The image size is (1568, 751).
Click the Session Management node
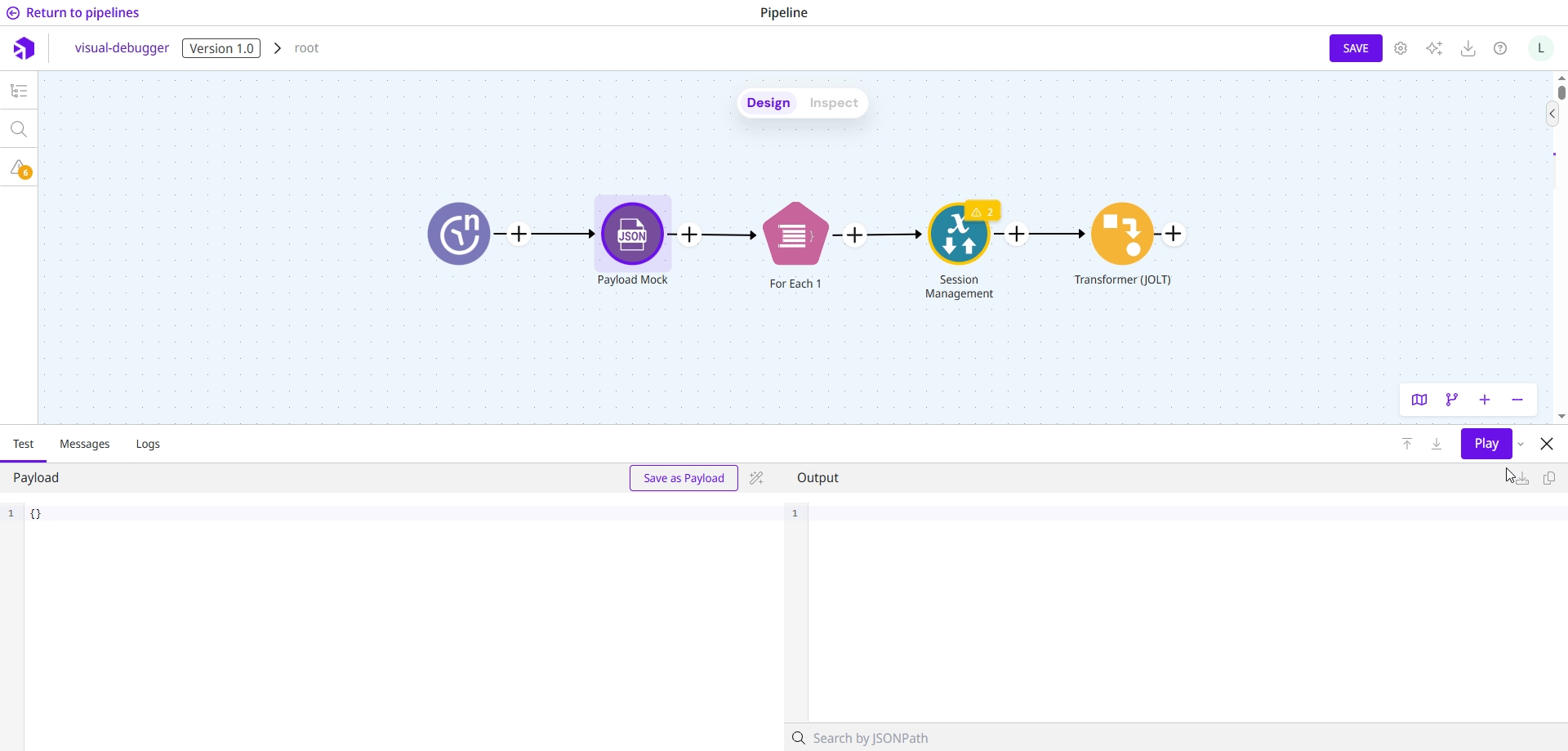pos(958,235)
